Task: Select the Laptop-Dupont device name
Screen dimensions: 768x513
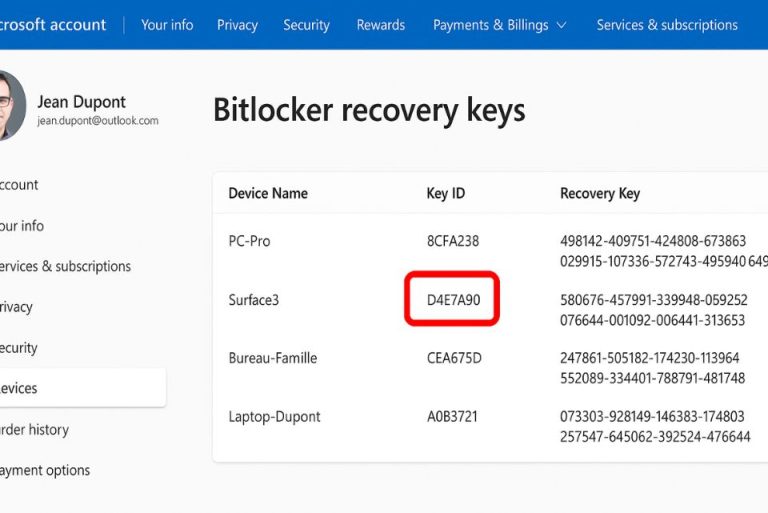Action: (x=274, y=416)
